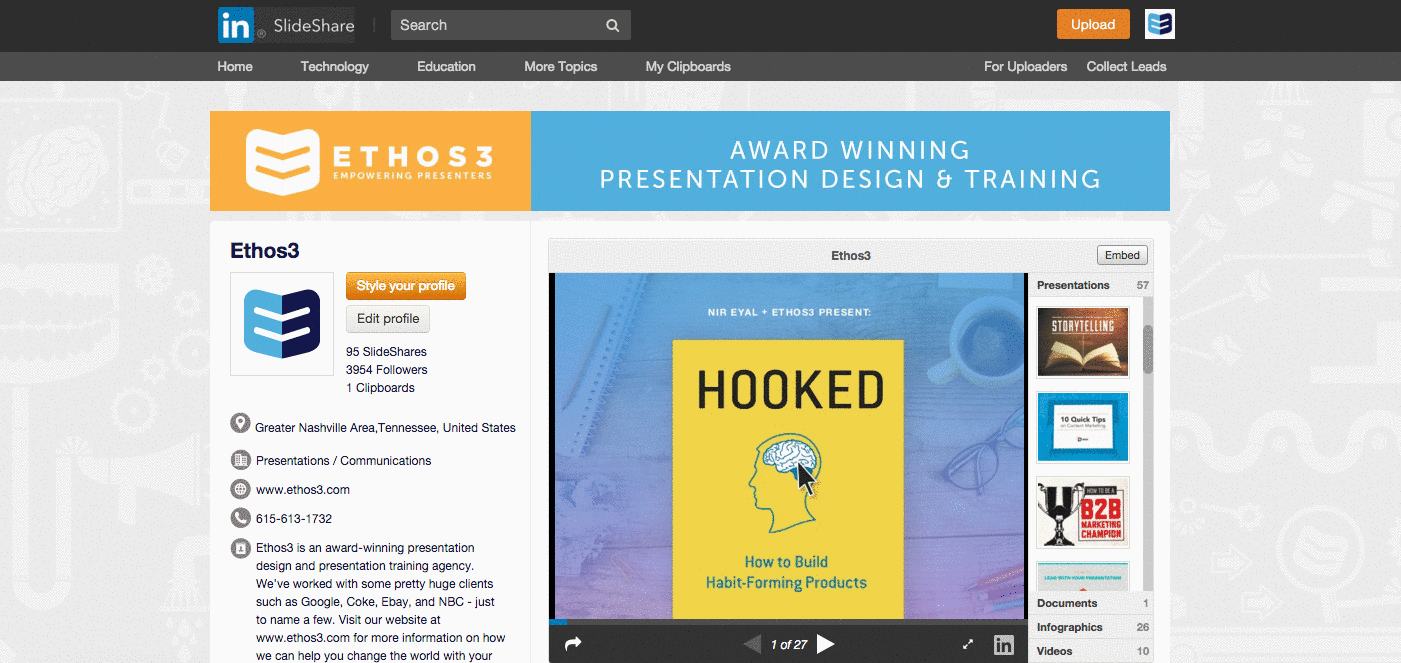Click the Ethos3 profile logo image
Screen dimensions: 1401x663
[x=282, y=324]
